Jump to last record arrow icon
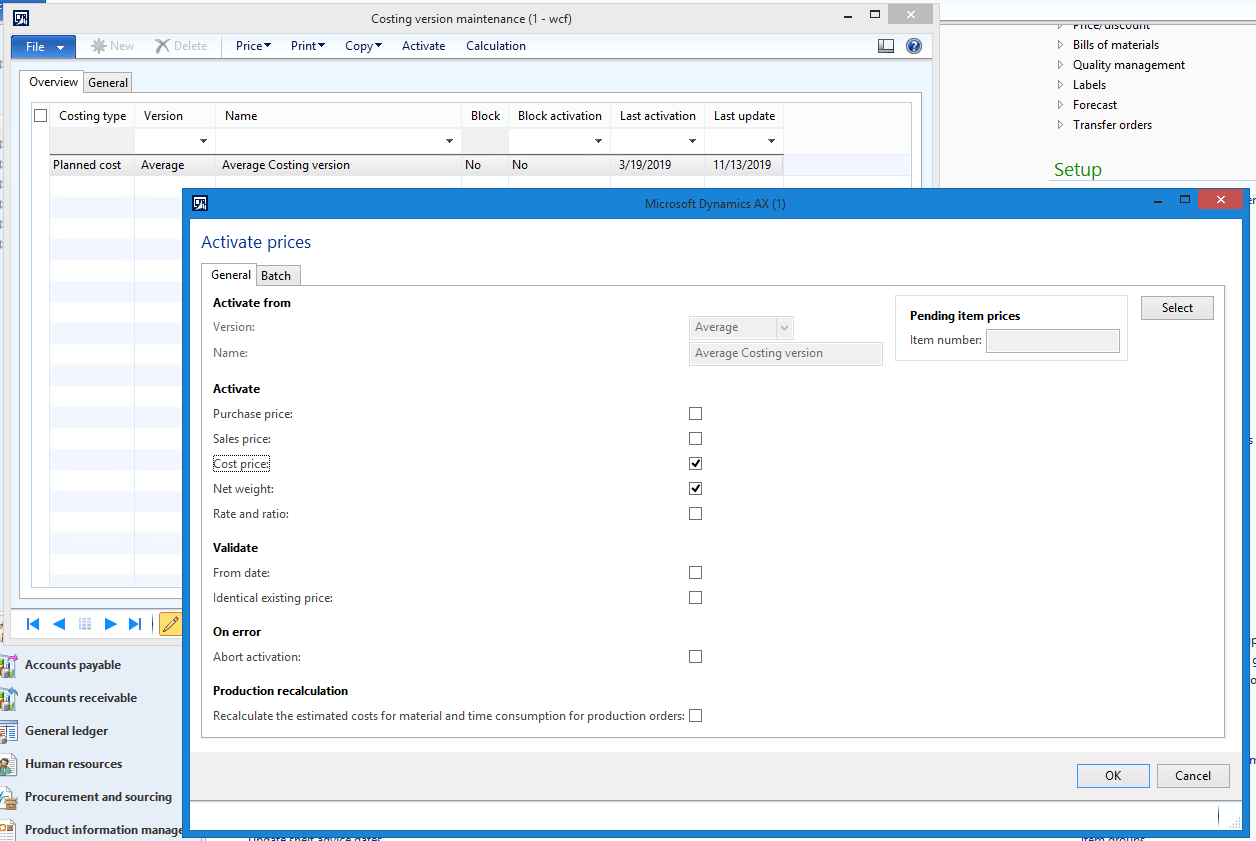Viewport: 1256px width, 841px height. point(135,624)
